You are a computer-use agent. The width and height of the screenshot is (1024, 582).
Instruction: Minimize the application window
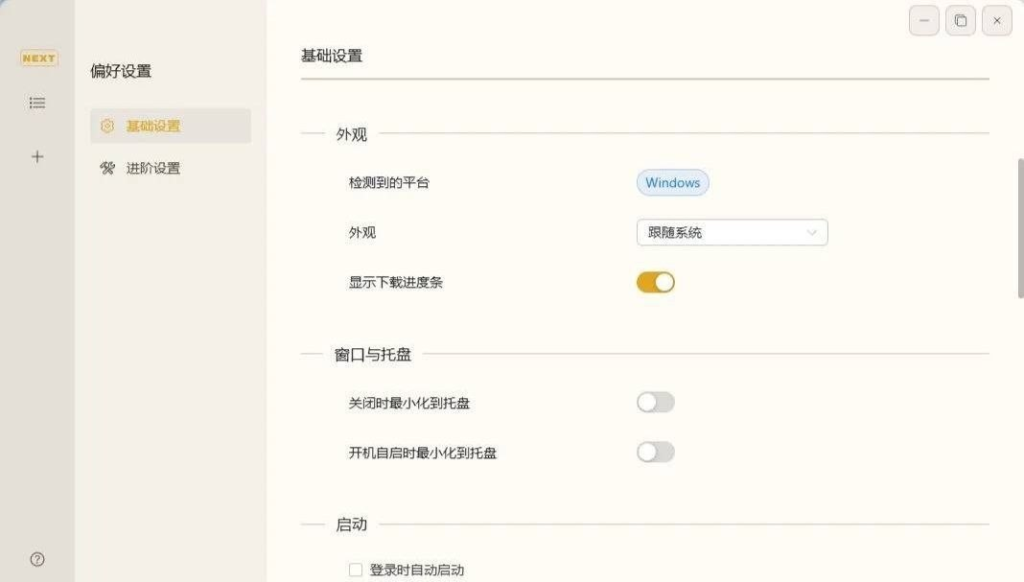pos(923,20)
